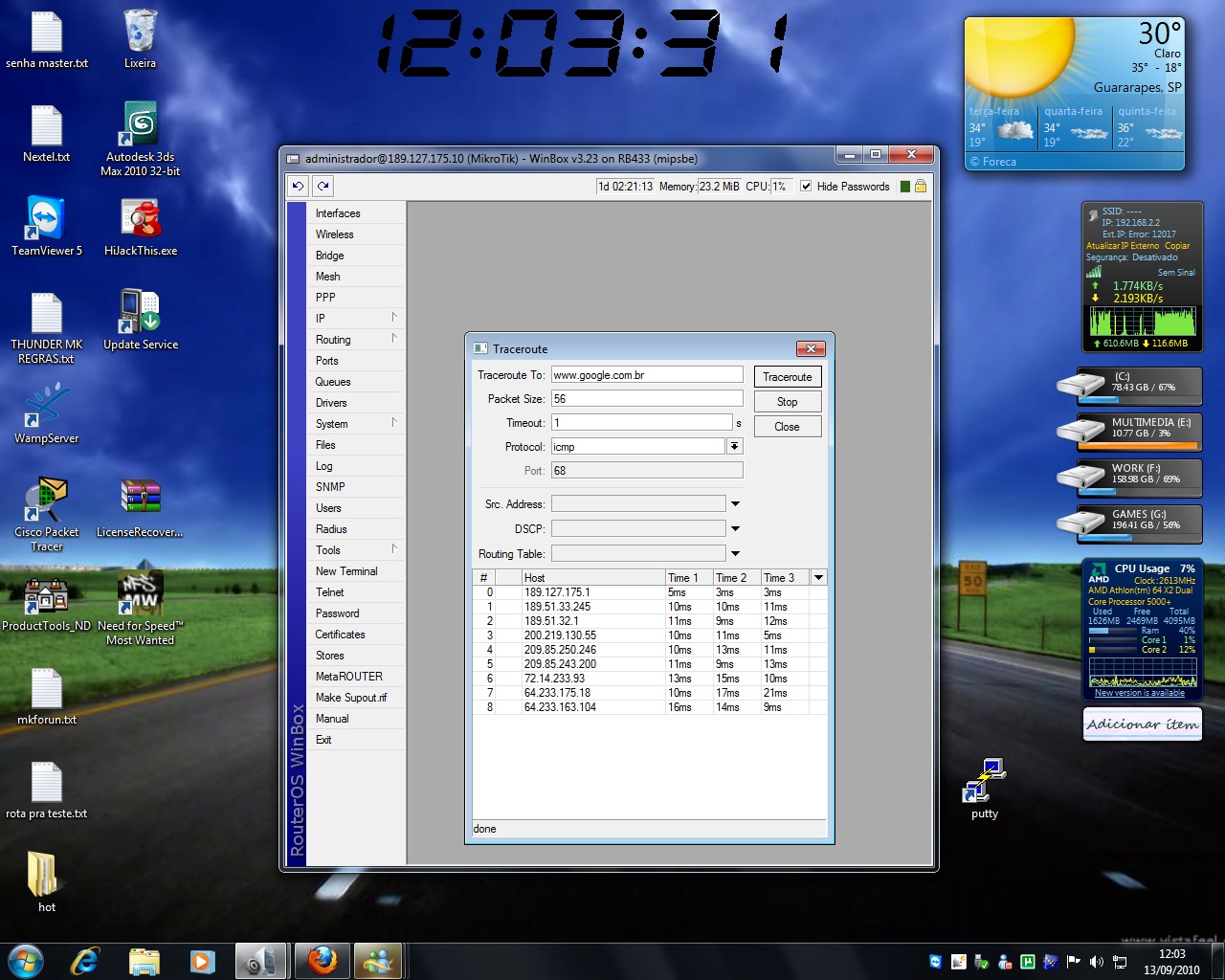The width and height of the screenshot is (1225, 980).
Task: Open Need for Speed Most Wanted icon
Action: click(x=141, y=608)
